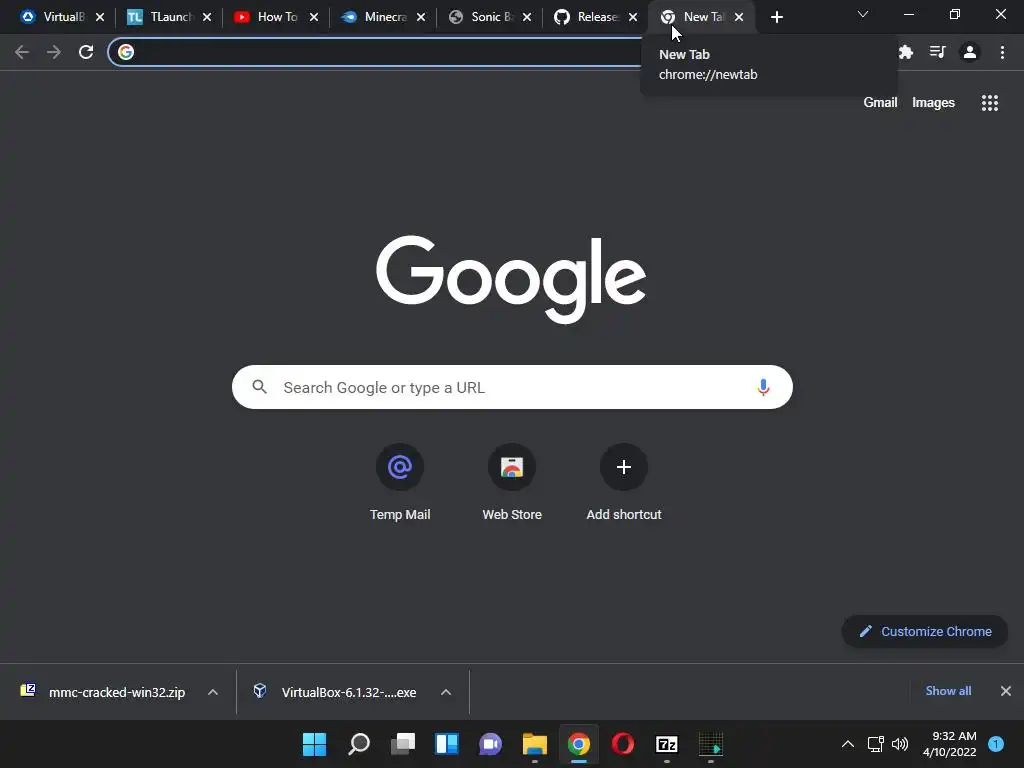Image resolution: width=1024 pixels, height=768 pixels.
Task: Open a new tab with plus button
Action: point(776,18)
